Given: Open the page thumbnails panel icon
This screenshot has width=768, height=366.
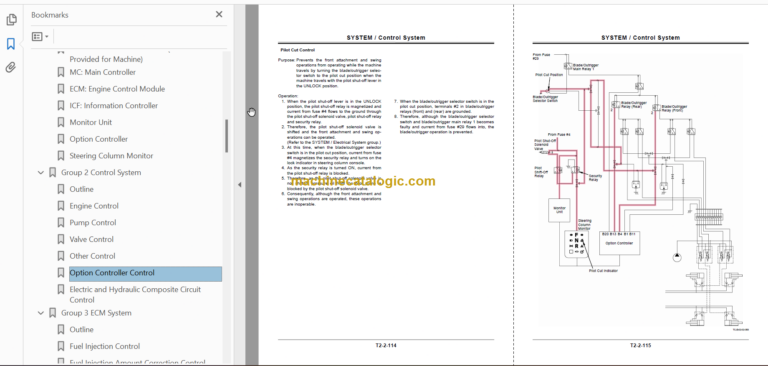Looking at the screenshot, I should [11, 20].
